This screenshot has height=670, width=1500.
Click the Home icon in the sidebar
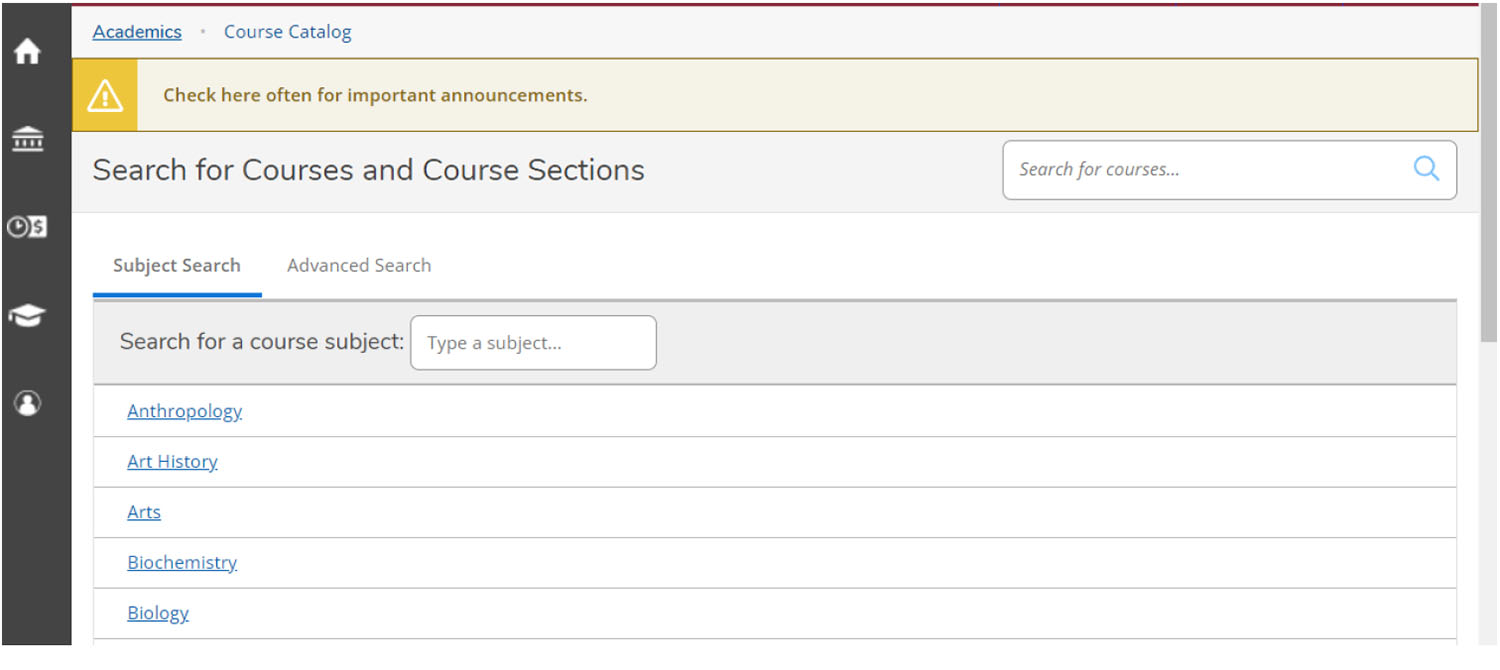click(27, 51)
